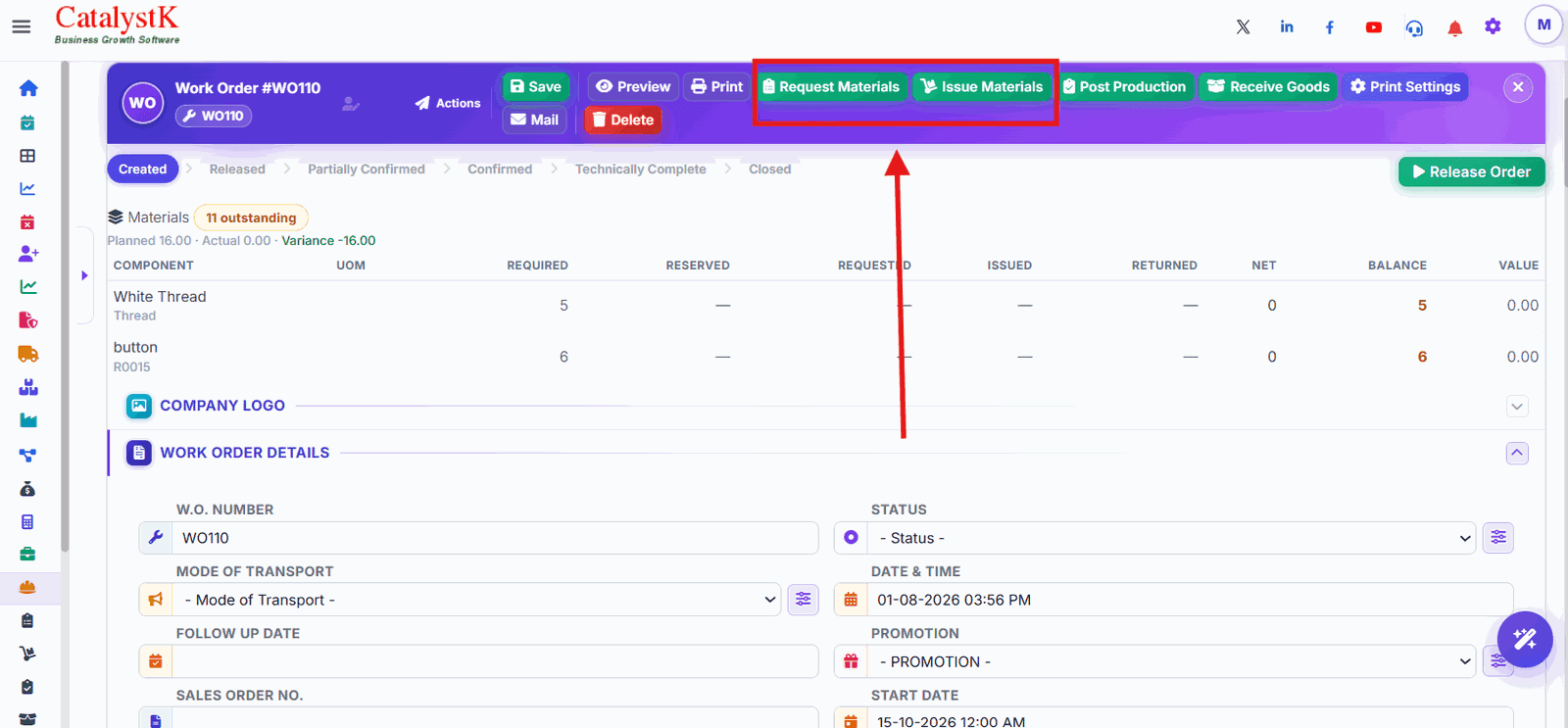Open the LinkedIn social link
The height and width of the screenshot is (728, 1568).
[1287, 26]
